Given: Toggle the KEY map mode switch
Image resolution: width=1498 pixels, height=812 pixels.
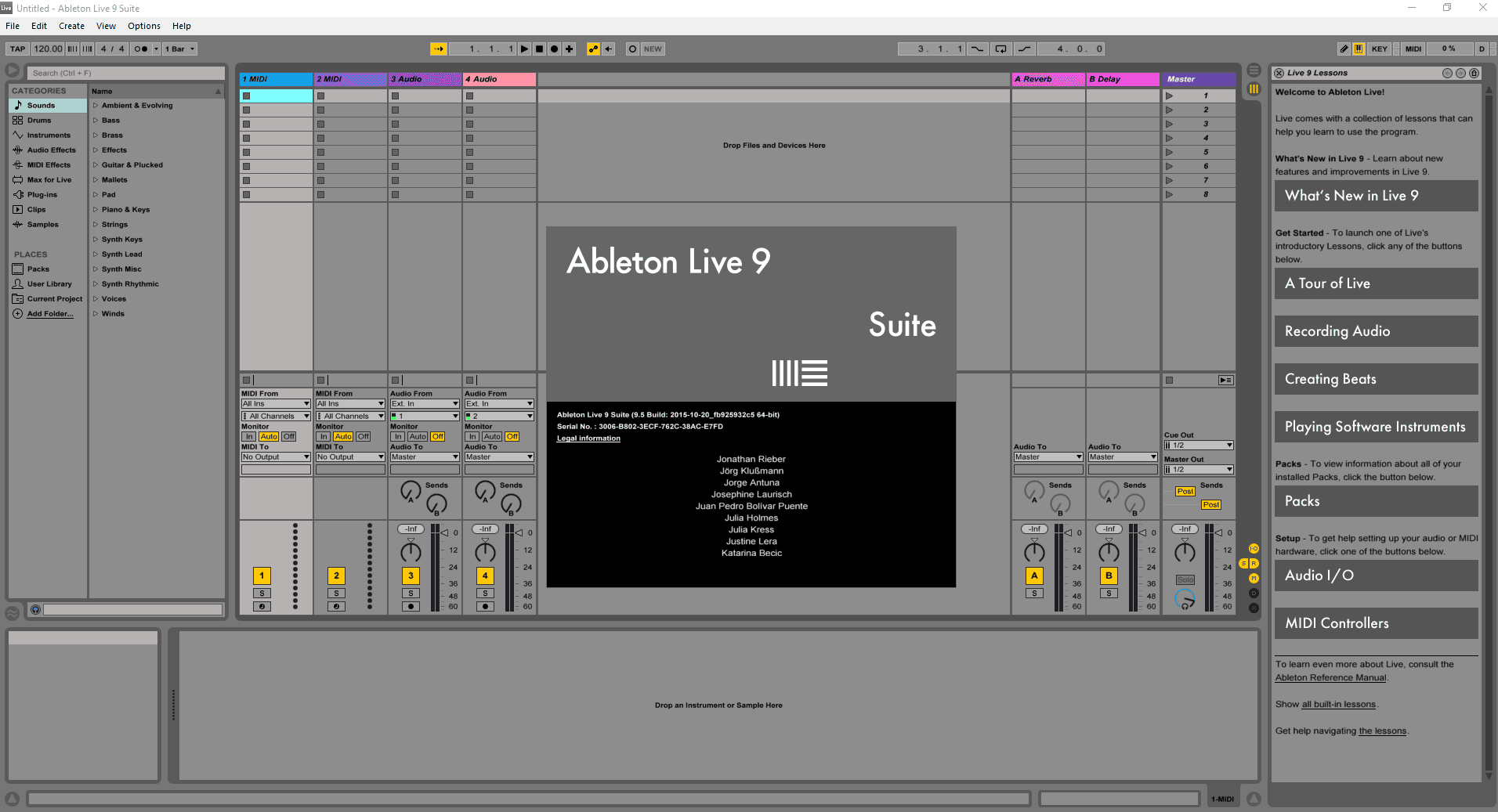Looking at the screenshot, I should pos(1380,49).
